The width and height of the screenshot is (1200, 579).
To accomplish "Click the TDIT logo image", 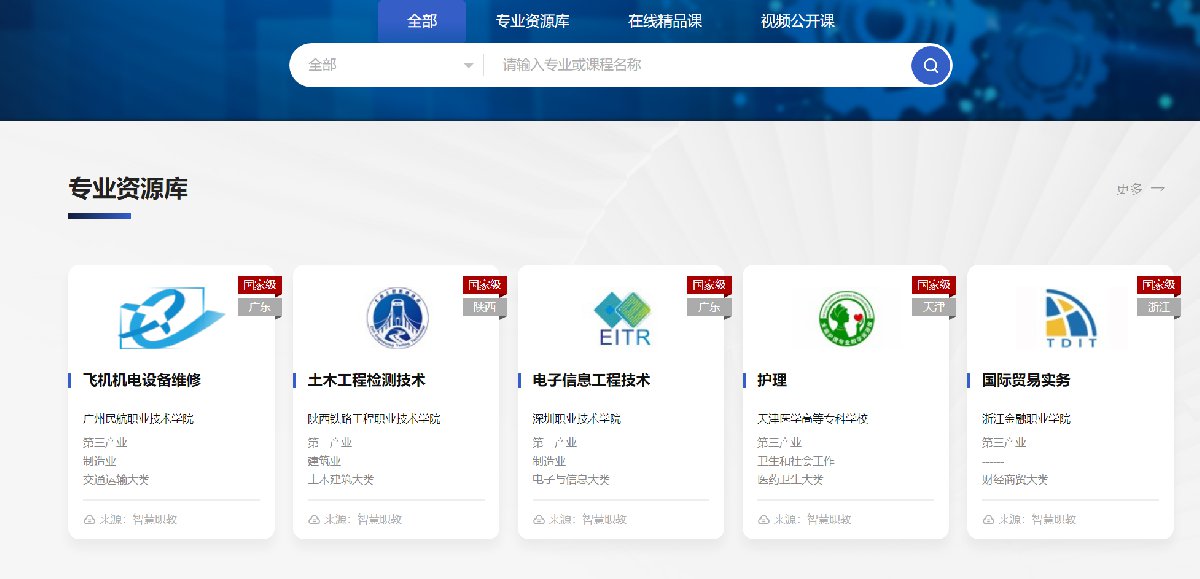I will pyautogui.click(x=1069, y=318).
